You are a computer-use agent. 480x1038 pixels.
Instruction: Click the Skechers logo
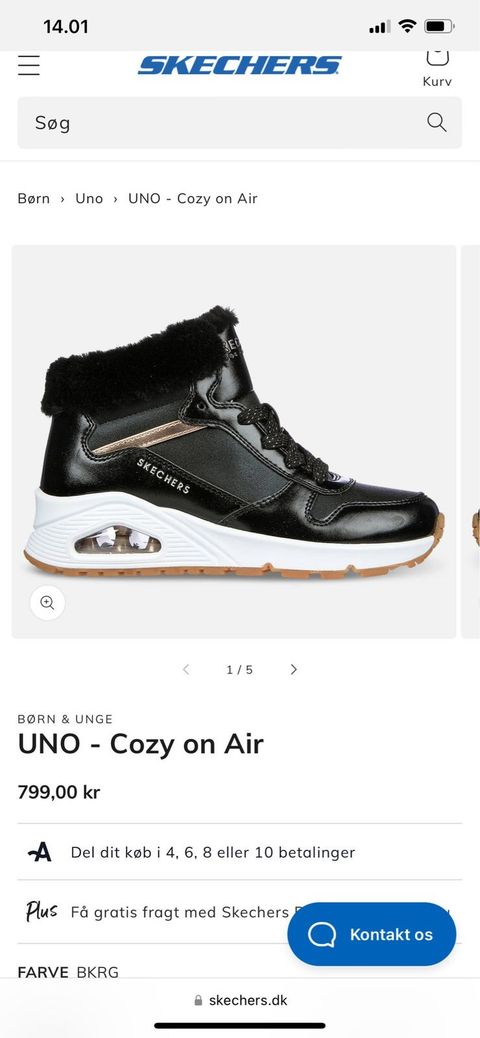tap(240, 66)
